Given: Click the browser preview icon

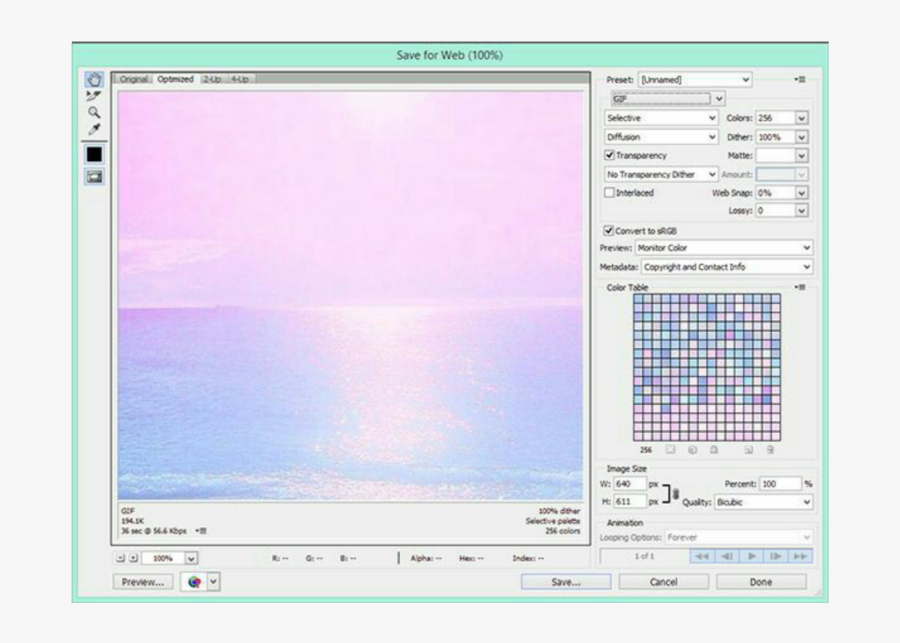Looking at the screenshot, I should point(195,581).
